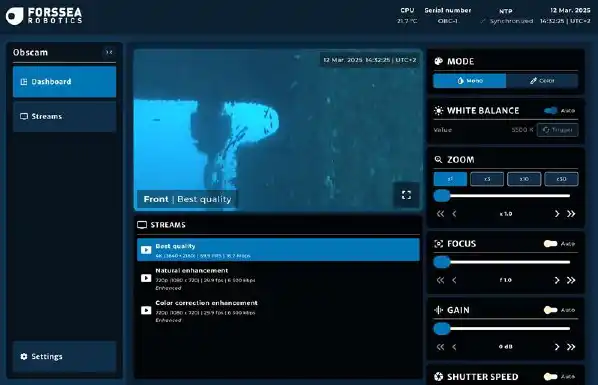
Task: Click the Gain waveform icon
Action: coord(439,310)
